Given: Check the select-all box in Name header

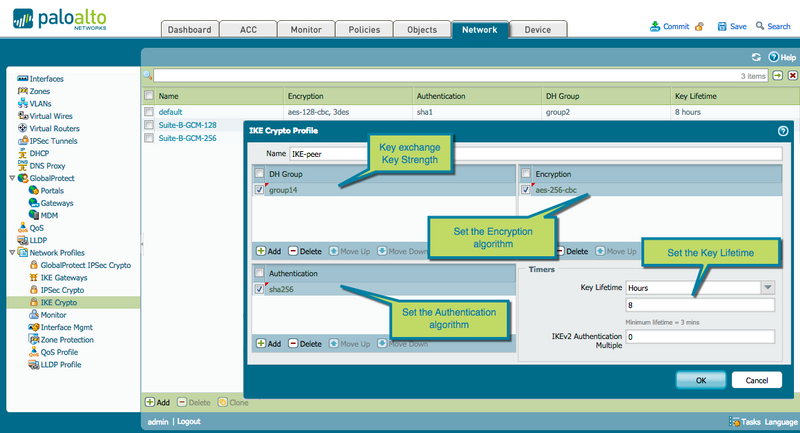Looking at the screenshot, I should pos(148,95).
